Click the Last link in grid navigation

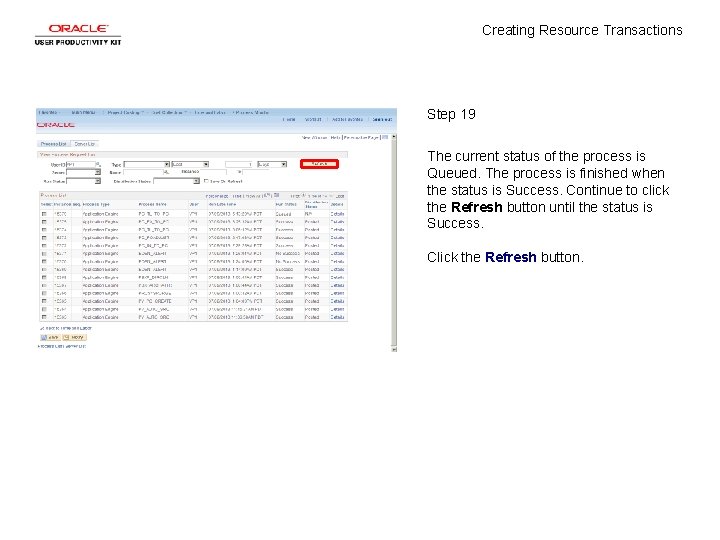point(340,196)
